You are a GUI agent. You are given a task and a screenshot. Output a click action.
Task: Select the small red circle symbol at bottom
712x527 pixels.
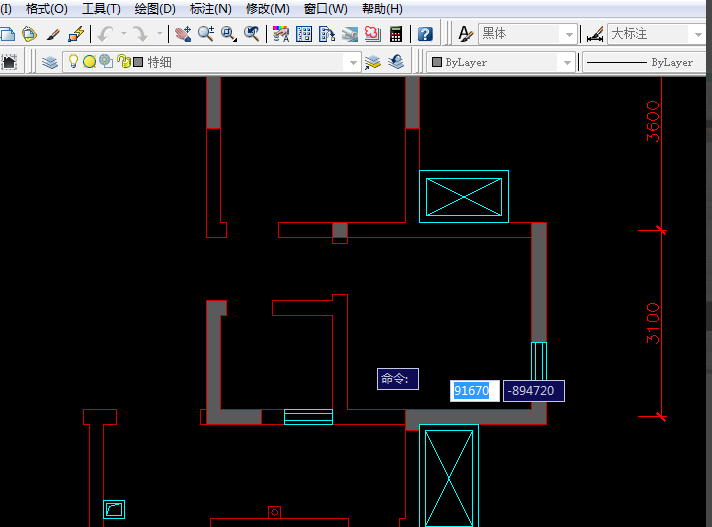(274, 512)
